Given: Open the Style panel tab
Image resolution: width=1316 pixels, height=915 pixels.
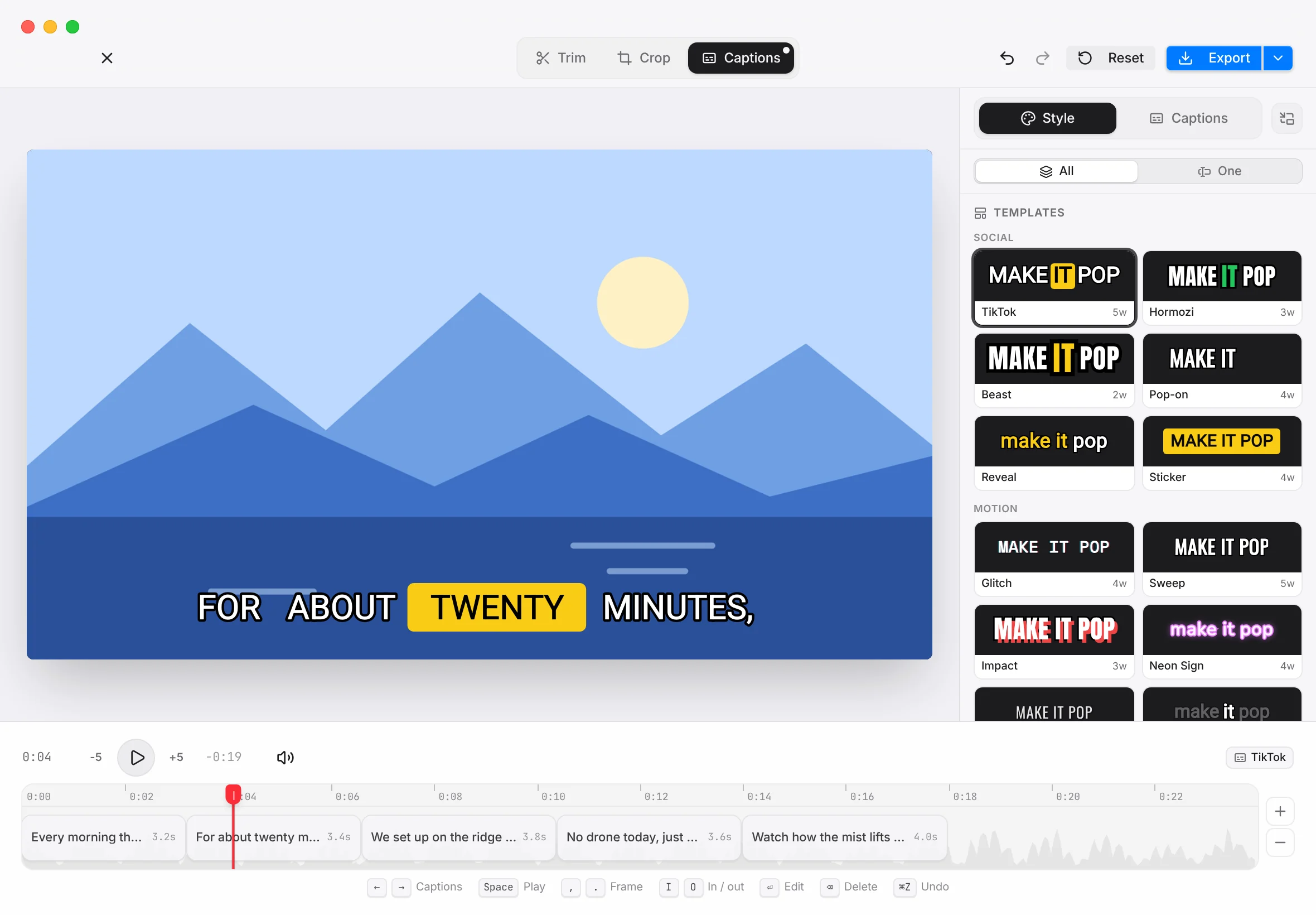Looking at the screenshot, I should point(1047,118).
